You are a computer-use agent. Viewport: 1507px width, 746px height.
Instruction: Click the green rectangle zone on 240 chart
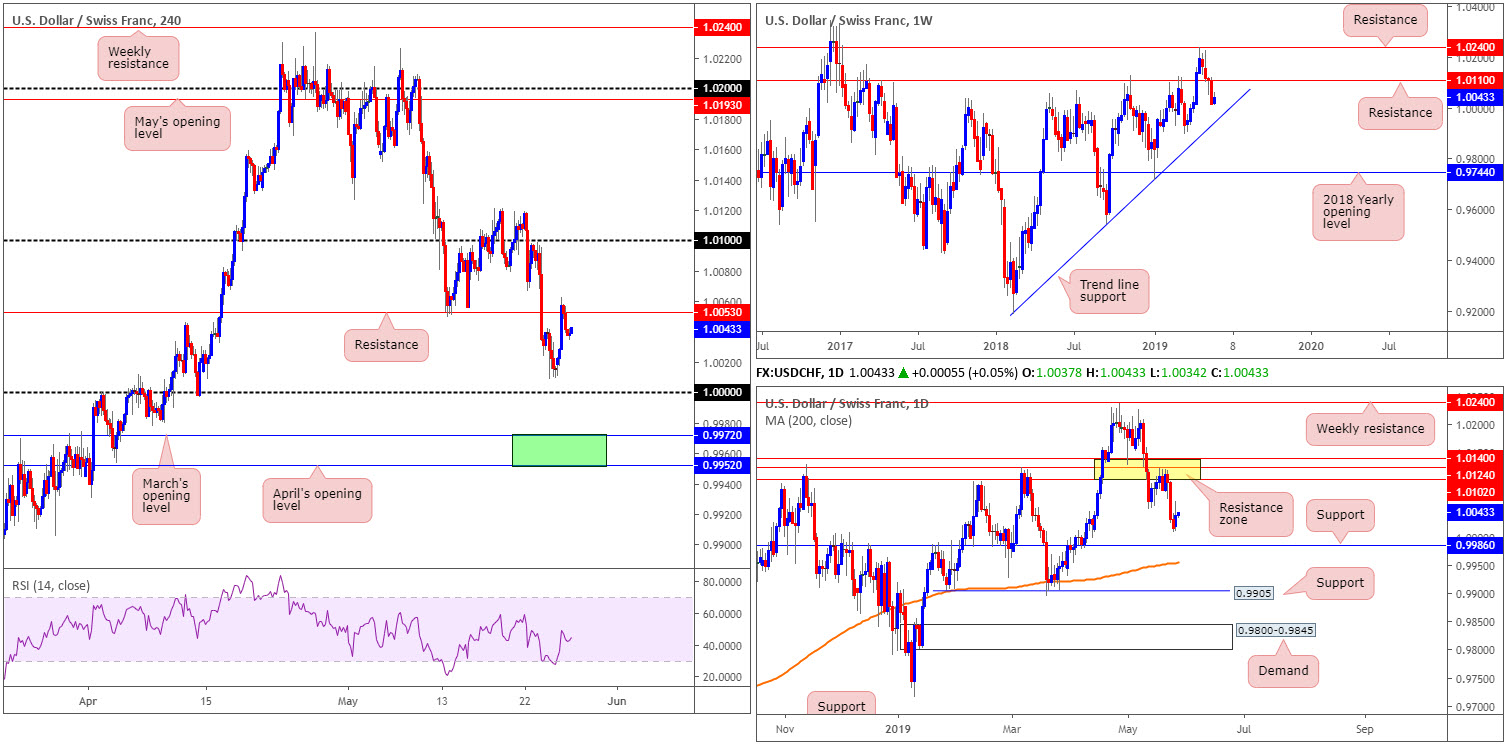pos(559,450)
